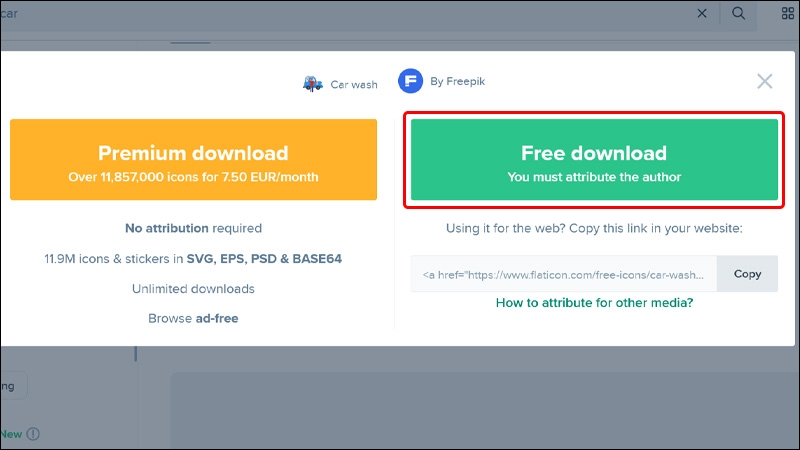Copy the attribution link with the Copy button

pos(747,274)
